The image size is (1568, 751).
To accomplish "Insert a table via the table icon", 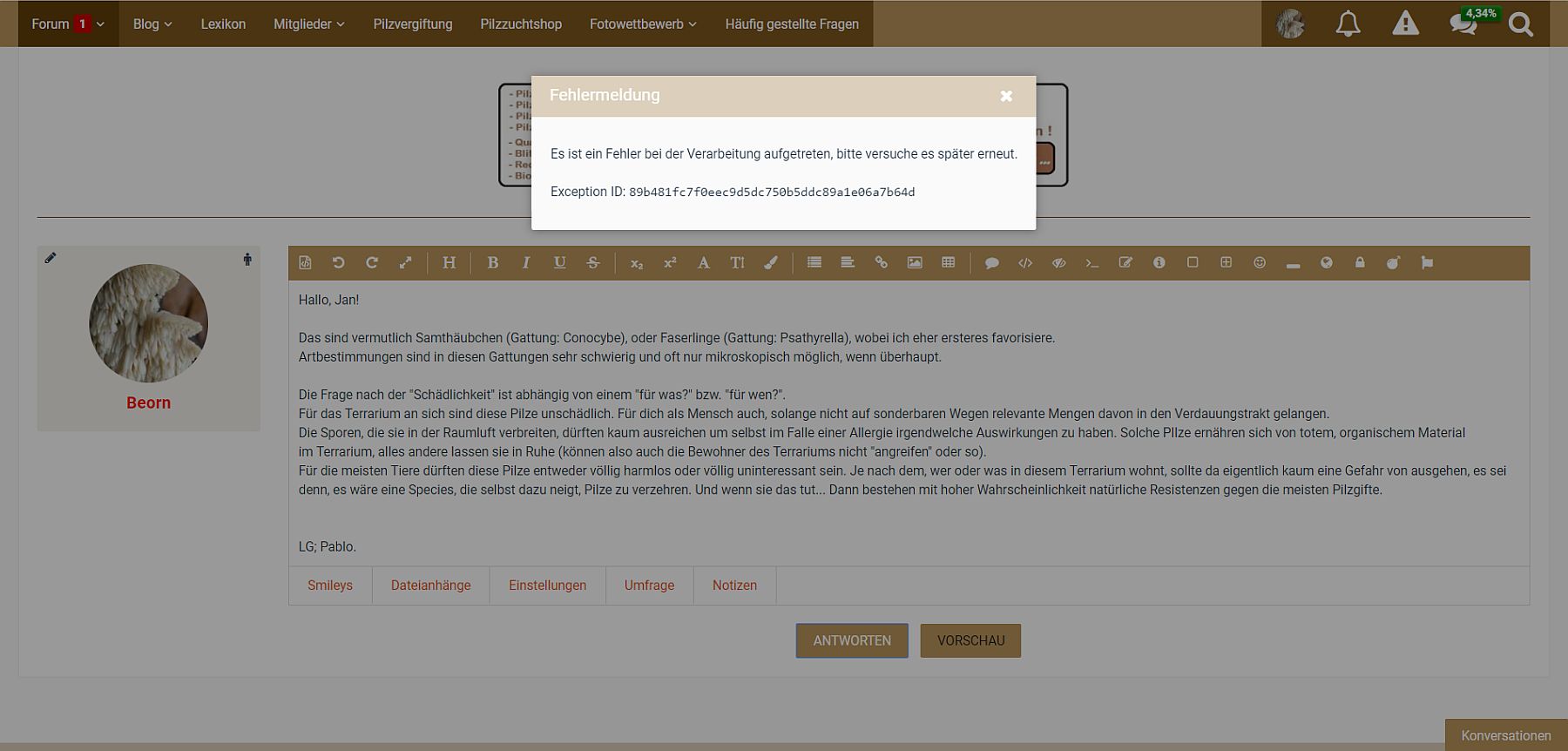I will [948, 263].
